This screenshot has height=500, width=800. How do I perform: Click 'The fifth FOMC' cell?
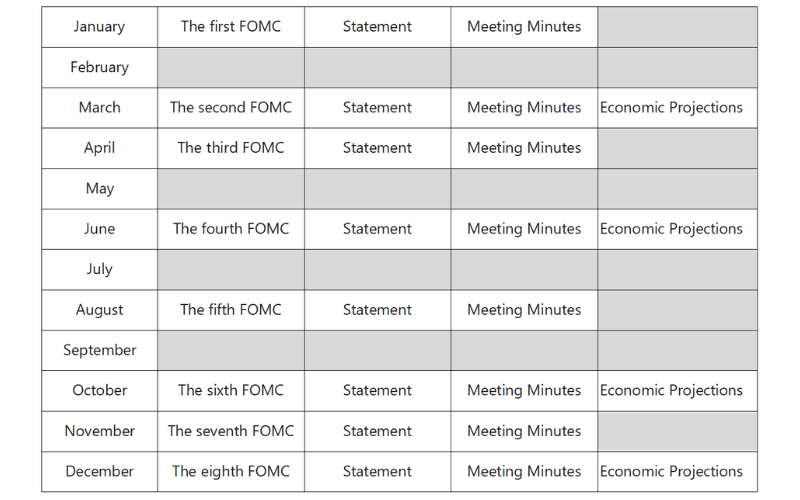tap(231, 310)
